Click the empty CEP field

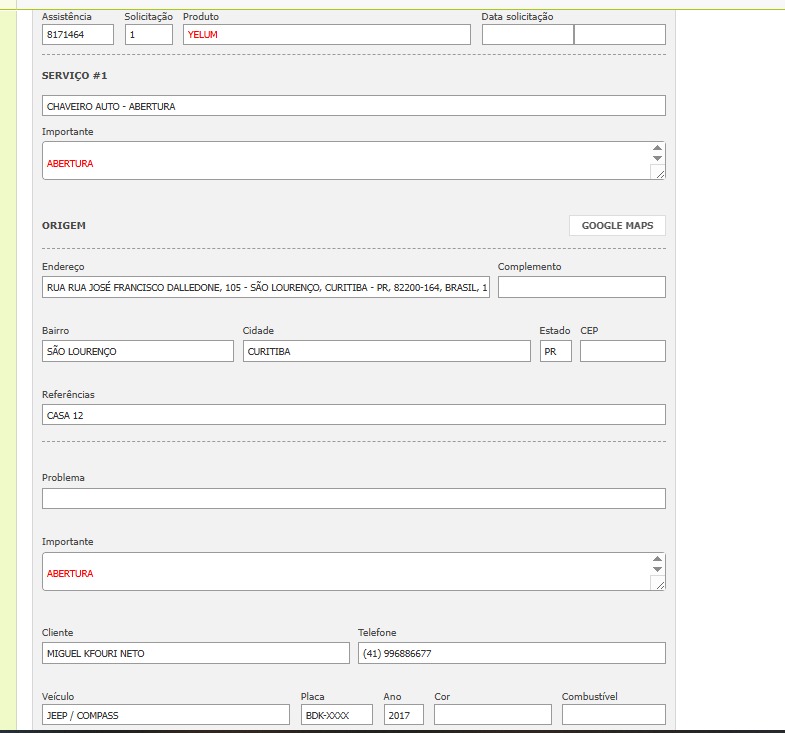(x=622, y=352)
